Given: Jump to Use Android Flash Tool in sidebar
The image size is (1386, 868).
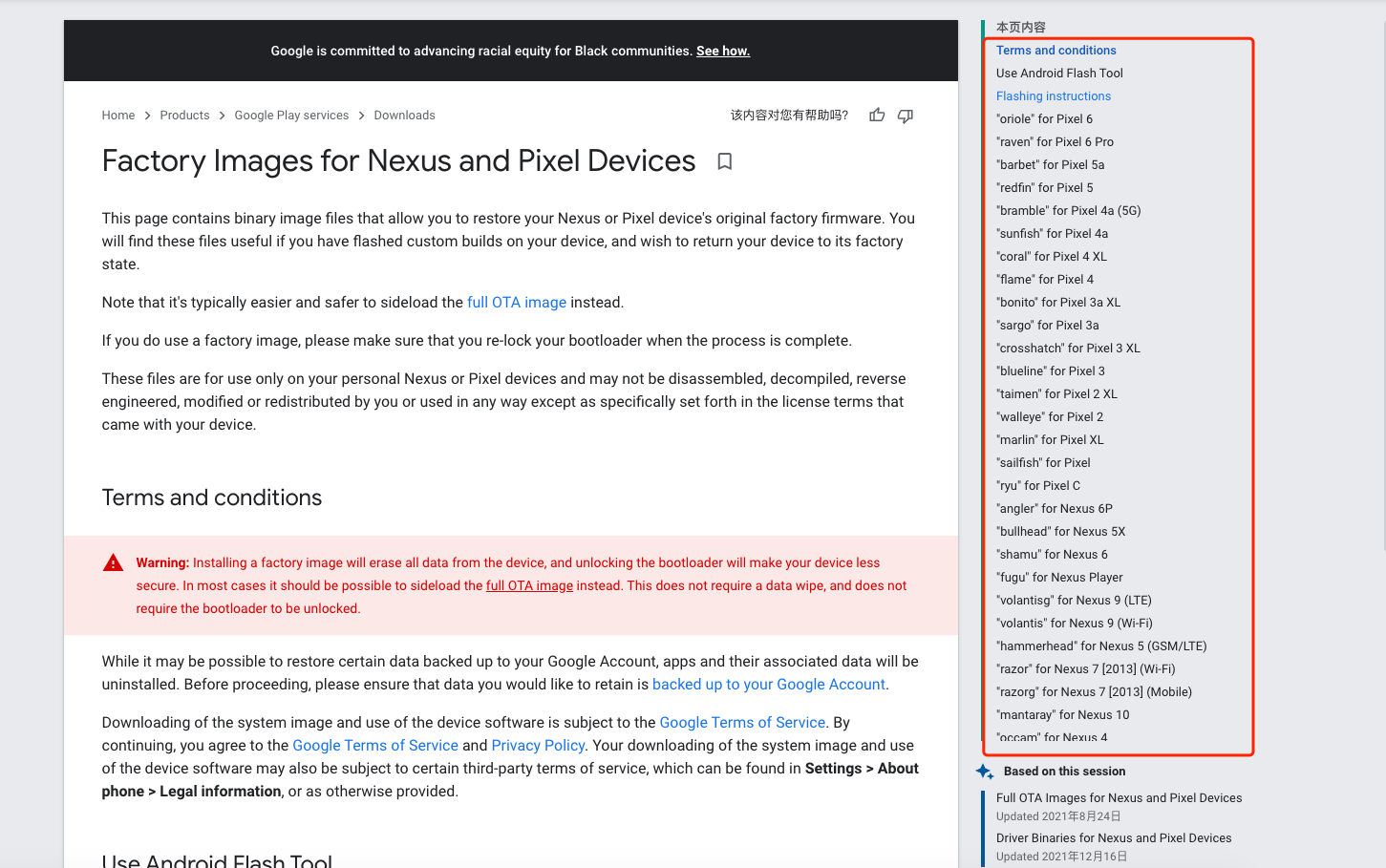Looking at the screenshot, I should tap(1059, 74).
